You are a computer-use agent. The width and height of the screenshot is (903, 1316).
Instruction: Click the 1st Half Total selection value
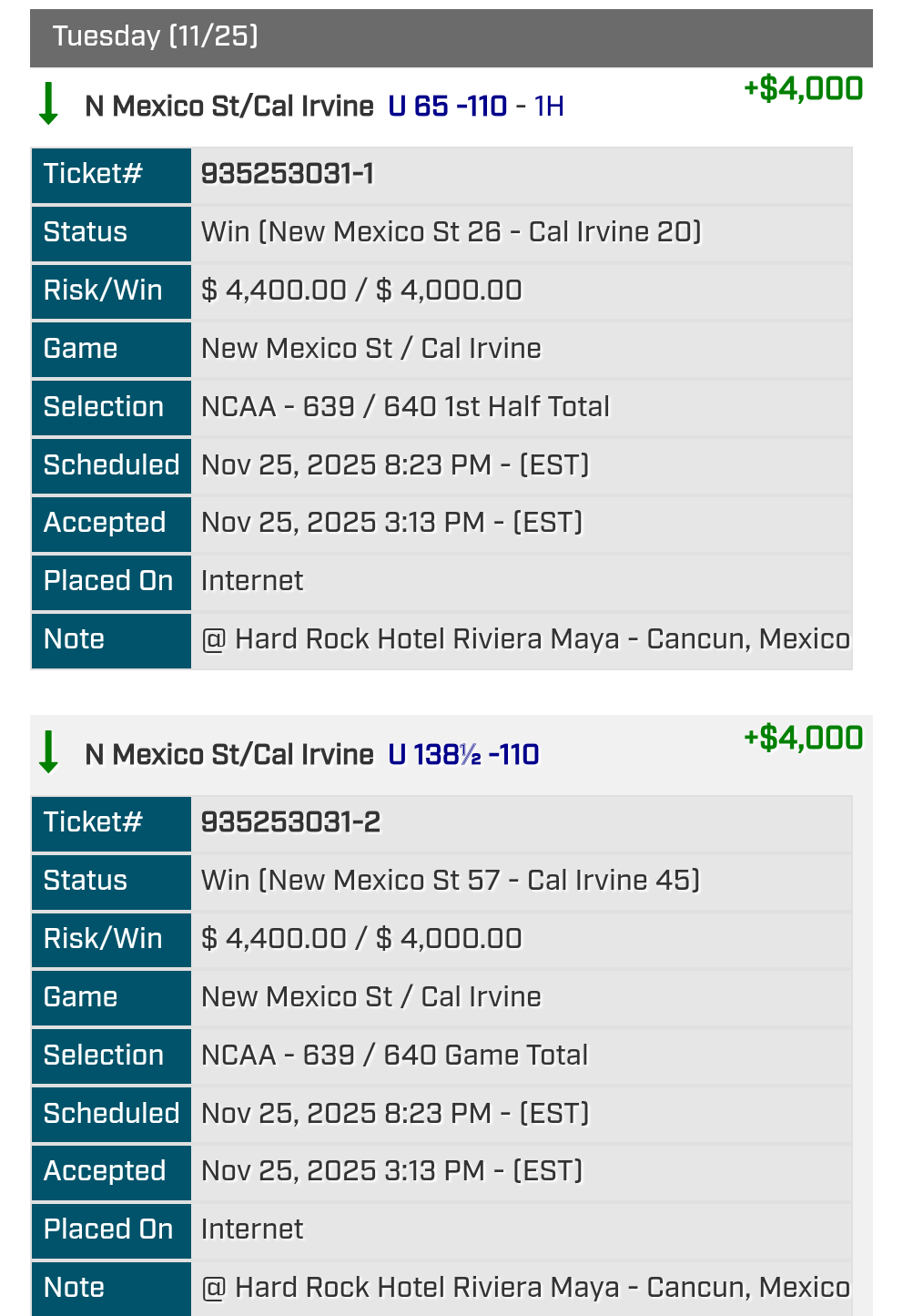[405, 407]
